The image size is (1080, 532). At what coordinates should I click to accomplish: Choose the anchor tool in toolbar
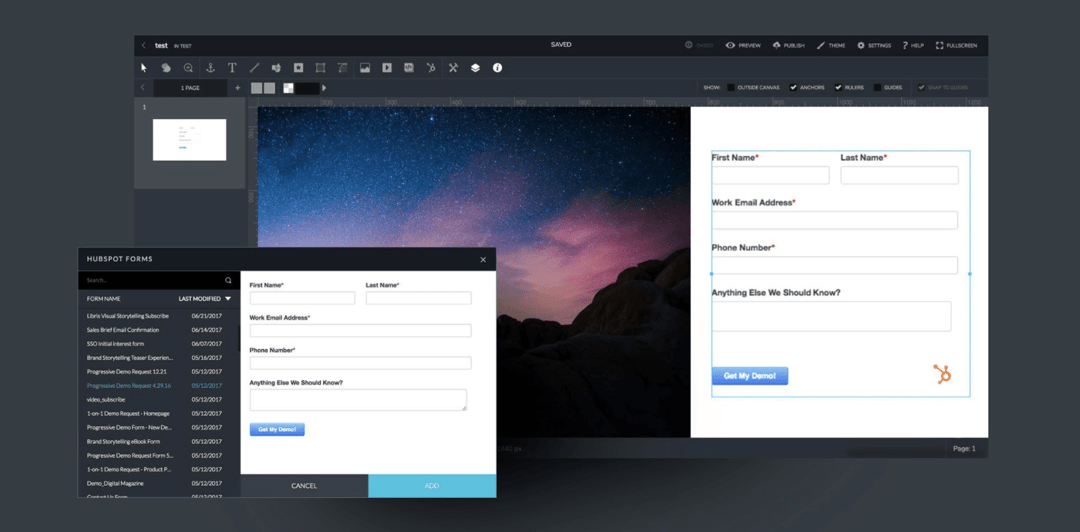coord(210,68)
